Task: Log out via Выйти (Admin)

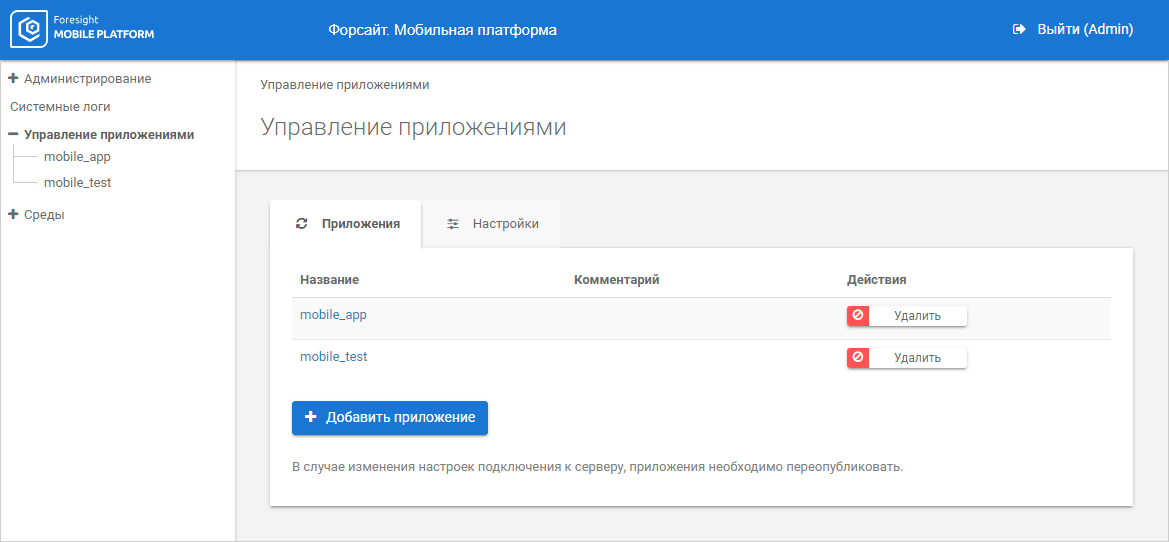Action: tap(1074, 30)
